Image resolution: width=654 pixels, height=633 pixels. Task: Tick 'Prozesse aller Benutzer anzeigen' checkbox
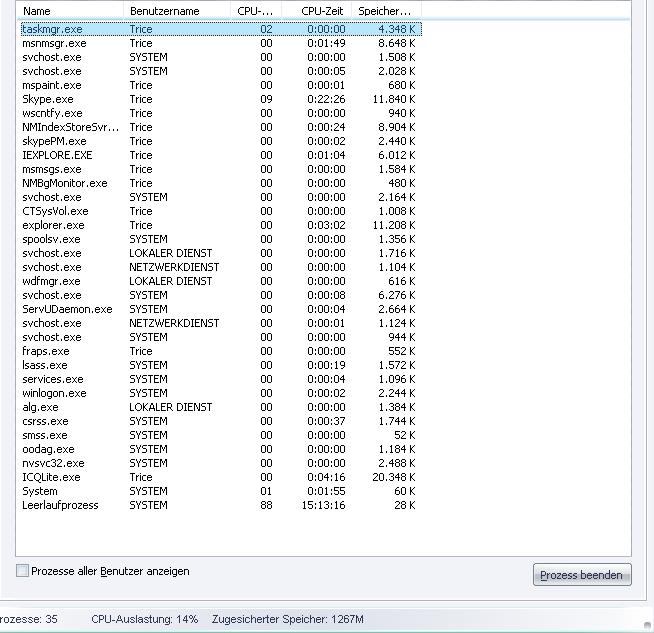[23, 570]
